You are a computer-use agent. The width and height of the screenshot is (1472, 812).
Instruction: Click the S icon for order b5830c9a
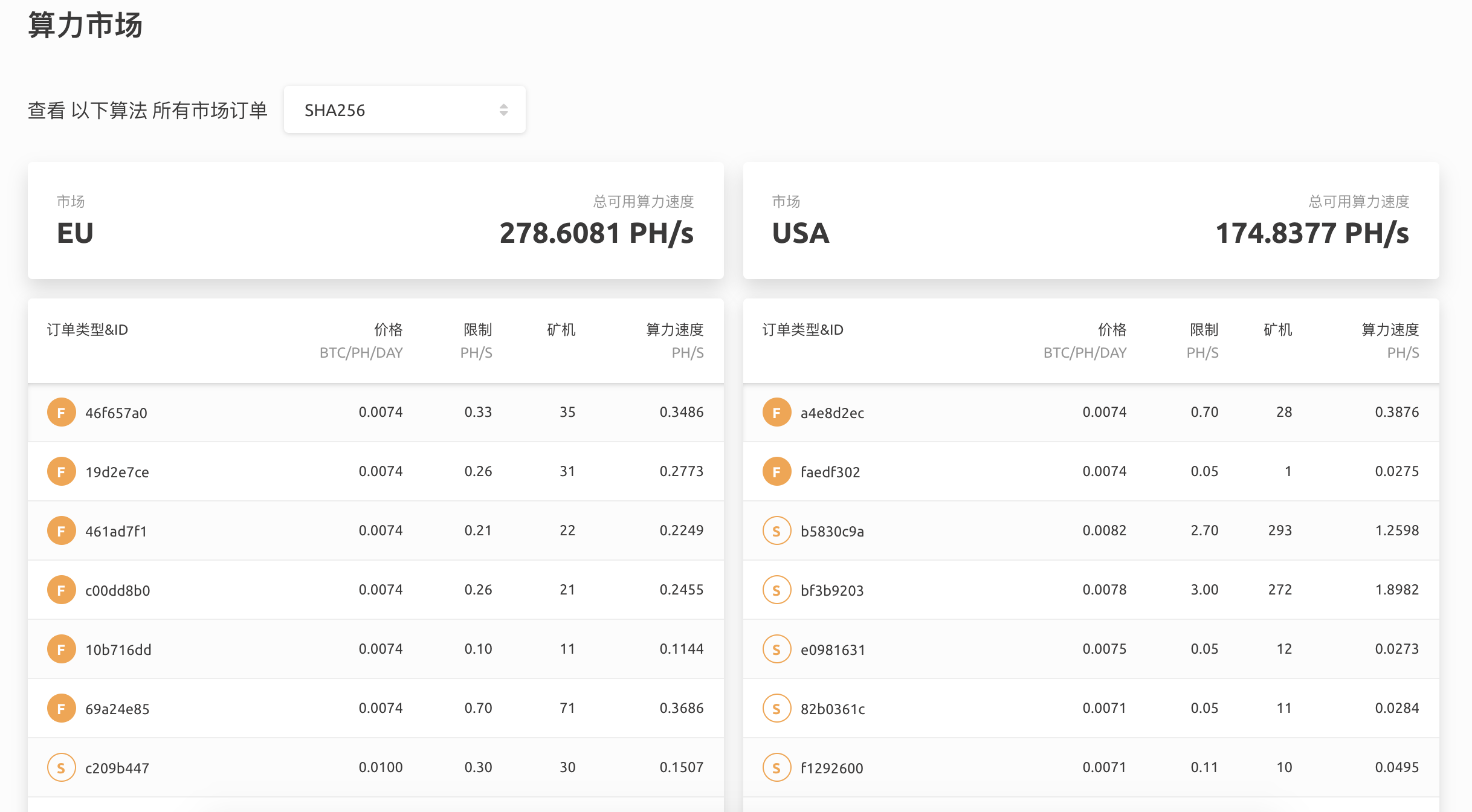click(x=776, y=531)
